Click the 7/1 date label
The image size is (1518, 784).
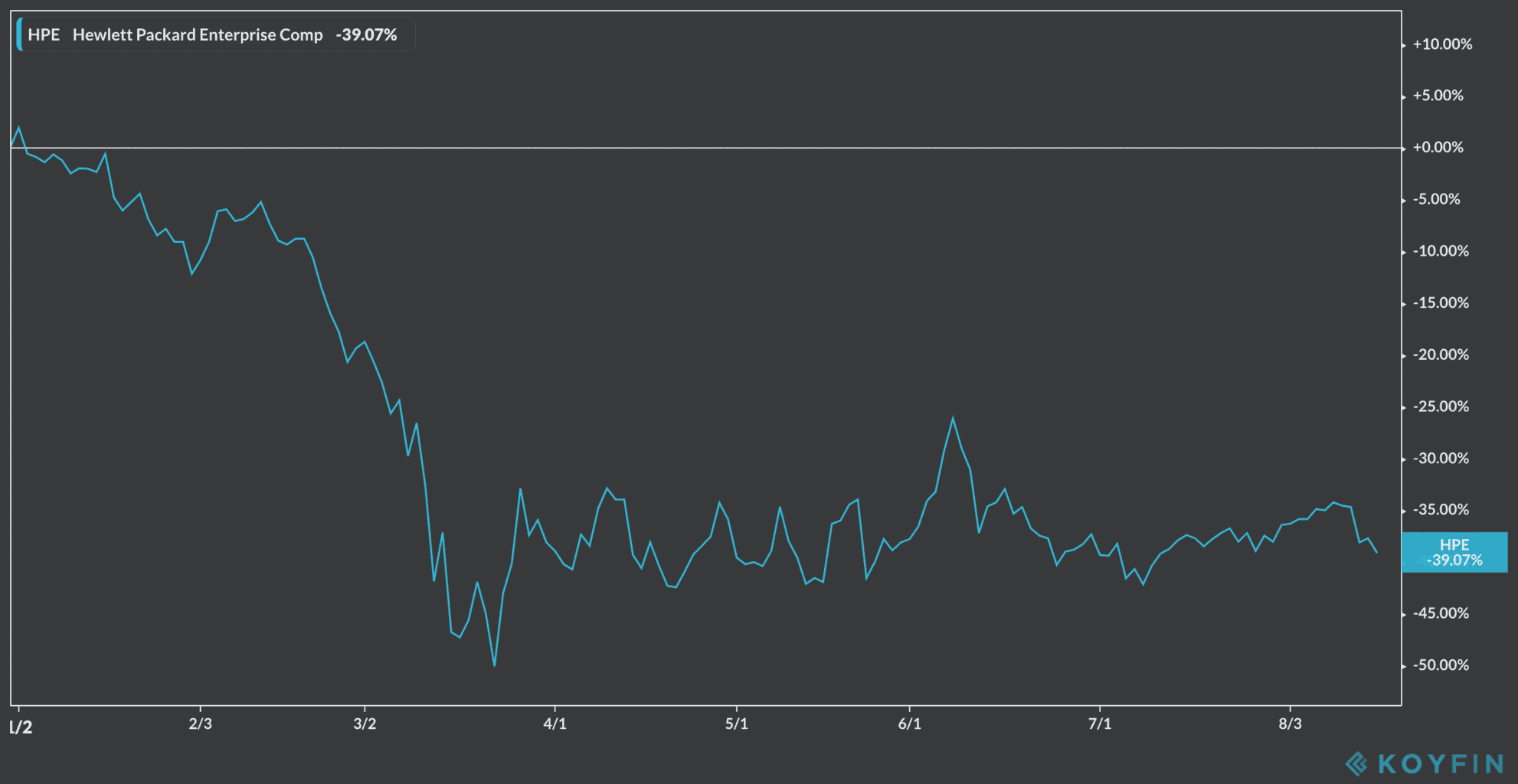click(1099, 724)
